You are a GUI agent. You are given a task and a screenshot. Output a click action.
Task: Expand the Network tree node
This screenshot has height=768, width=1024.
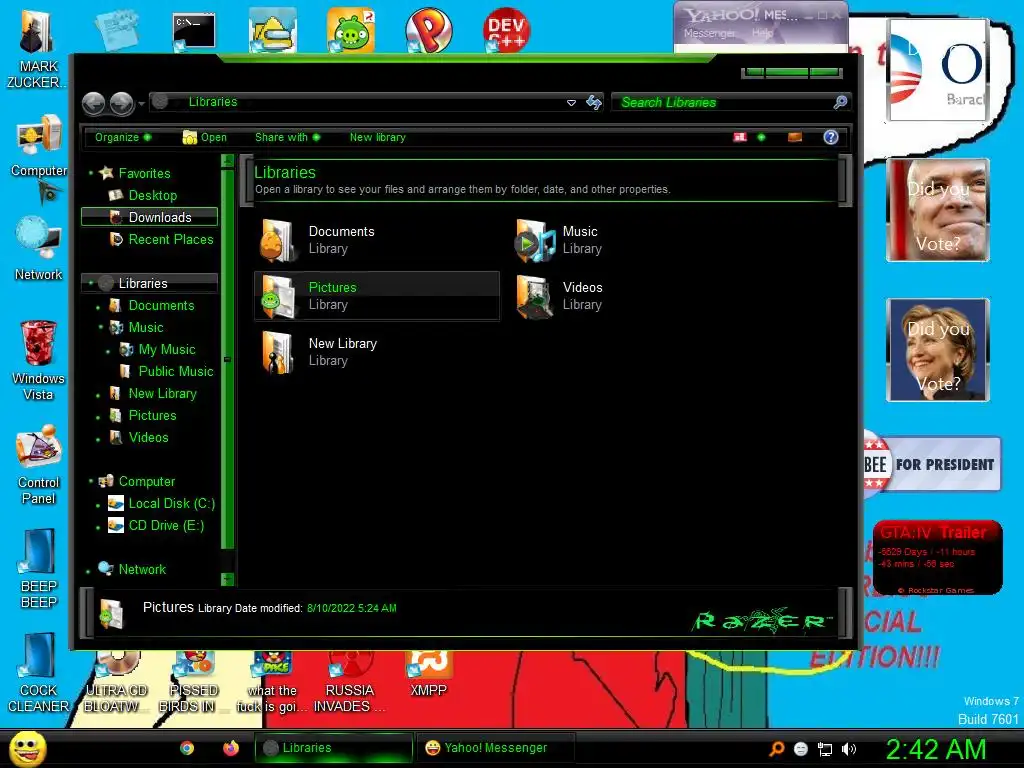88,571
